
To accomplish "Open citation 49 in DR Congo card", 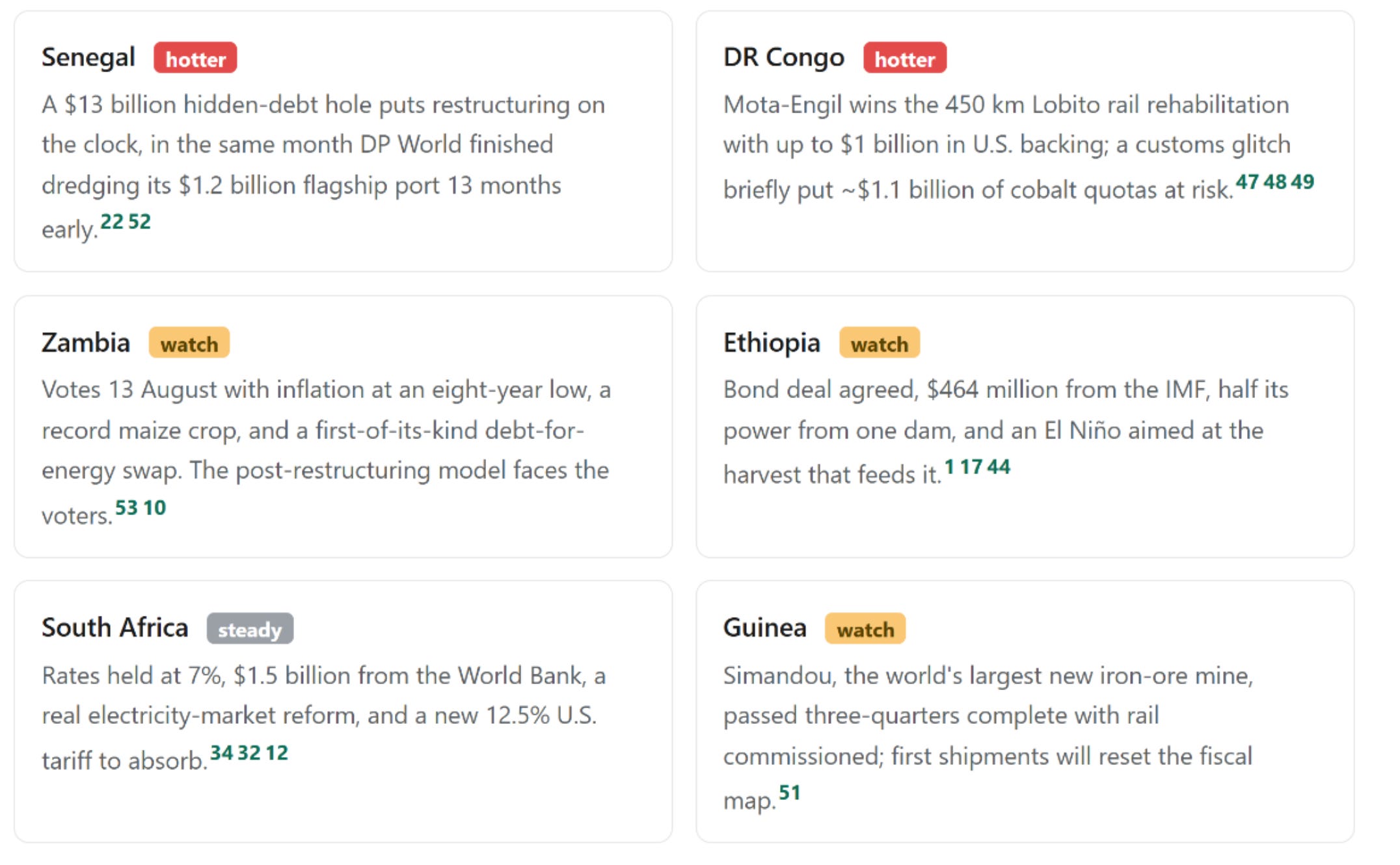I will (1302, 181).
